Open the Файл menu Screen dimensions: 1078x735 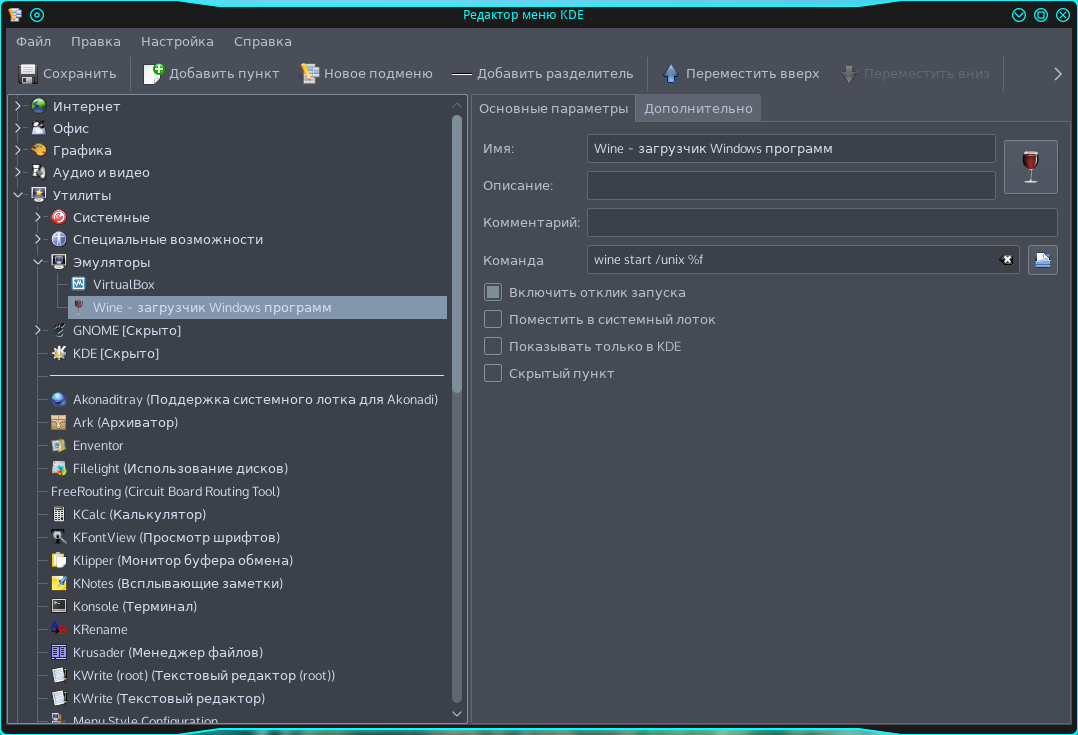pos(34,41)
